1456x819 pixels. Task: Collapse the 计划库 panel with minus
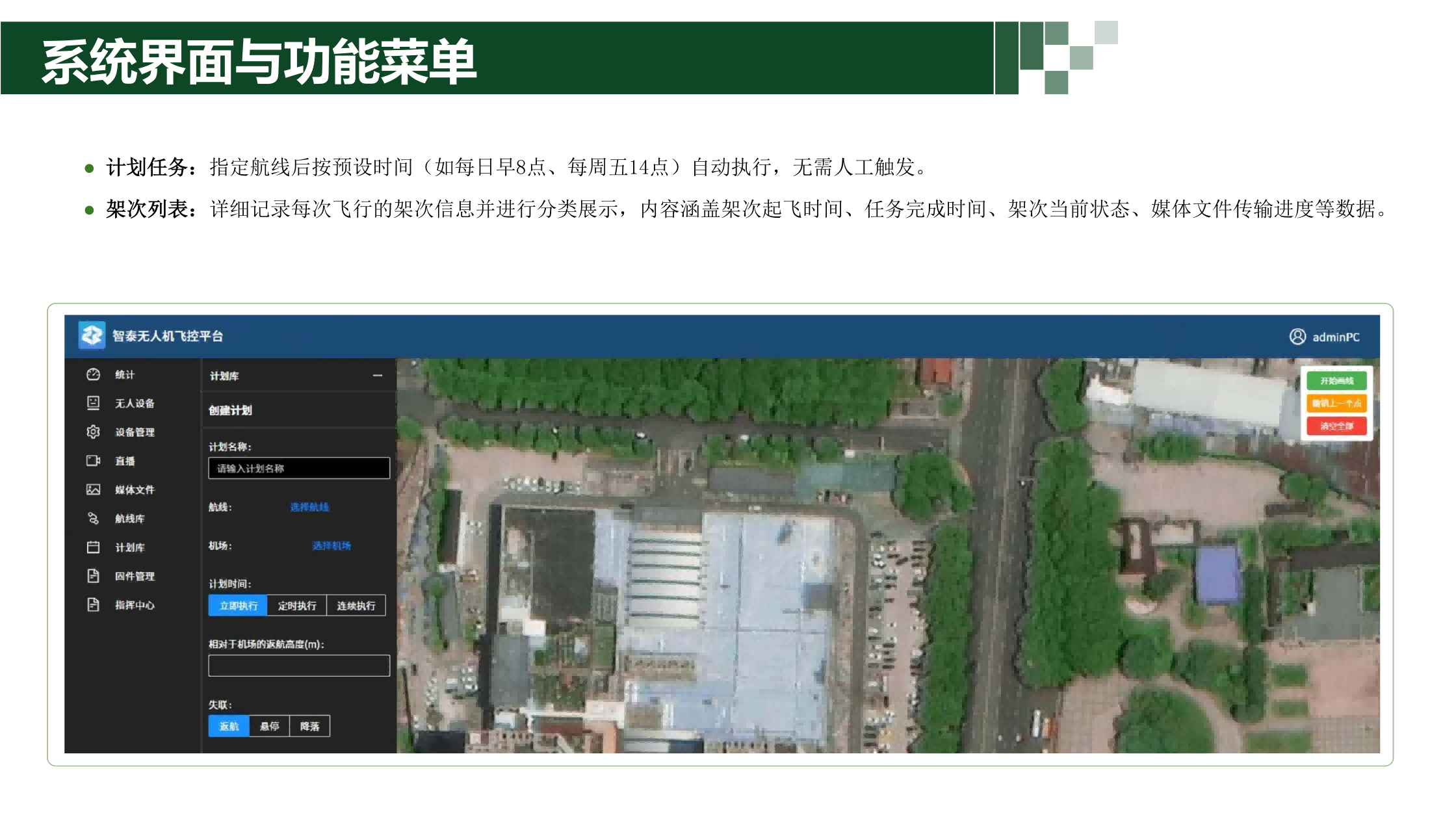pyautogui.click(x=378, y=376)
